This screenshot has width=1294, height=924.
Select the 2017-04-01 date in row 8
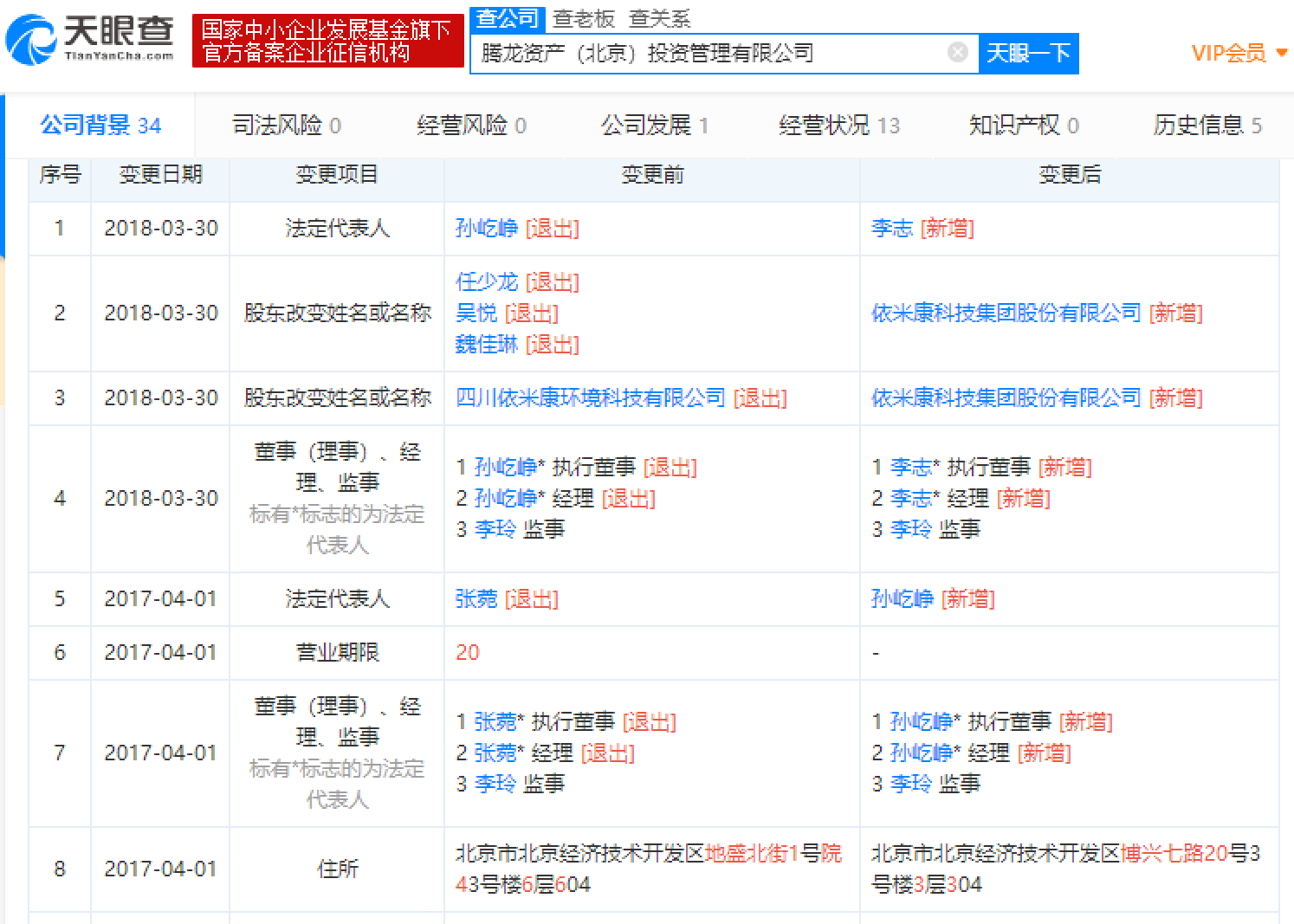(161, 869)
